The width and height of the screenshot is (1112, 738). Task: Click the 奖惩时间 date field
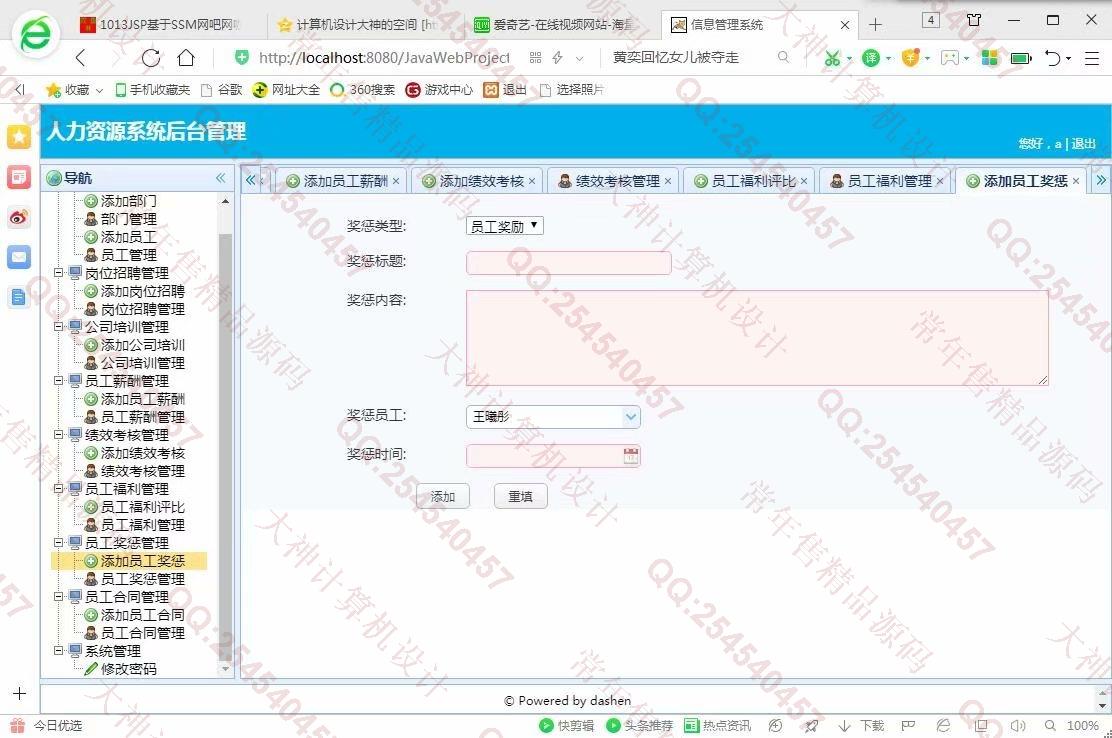coord(553,456)
